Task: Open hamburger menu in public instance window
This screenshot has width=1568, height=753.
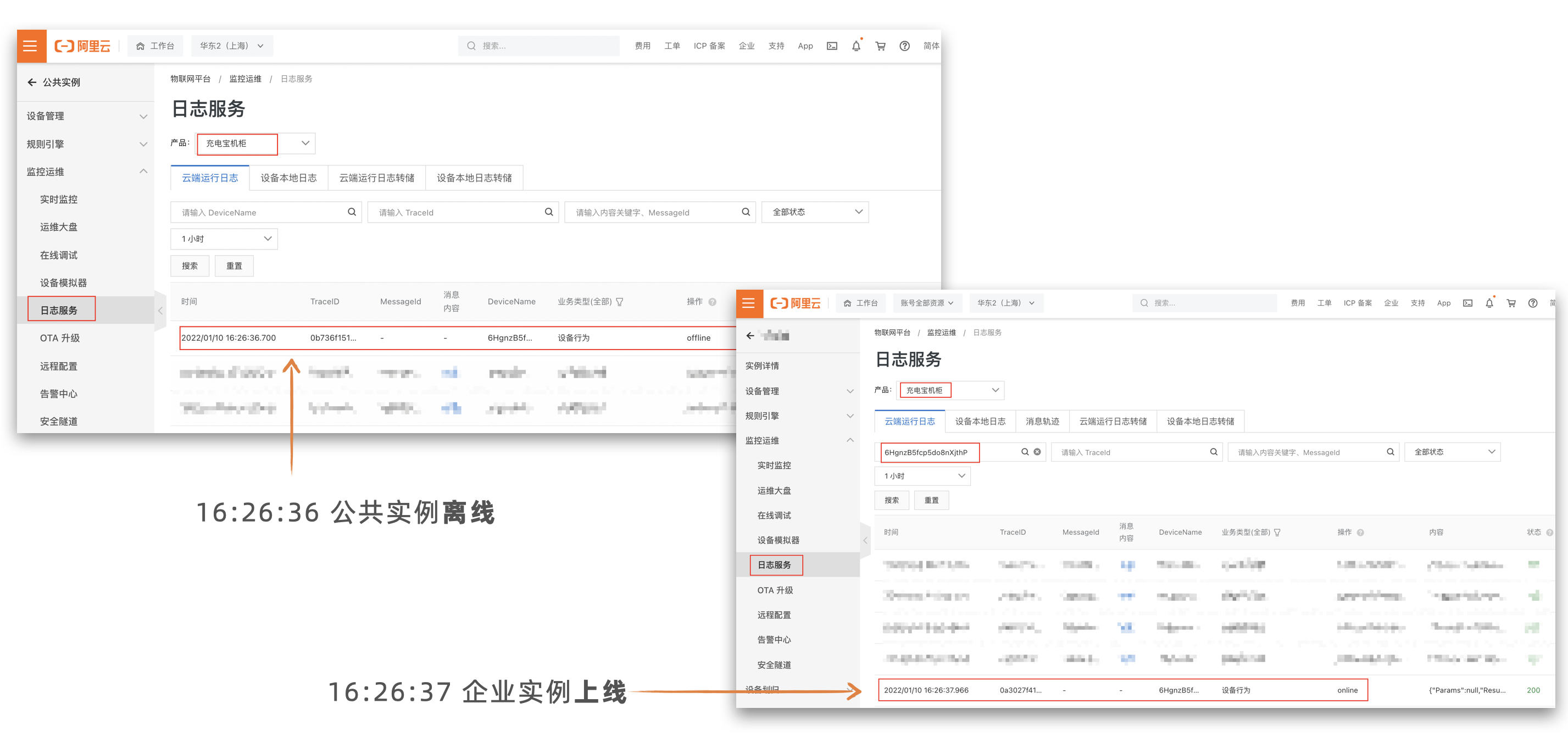Action: click(30, 46)
